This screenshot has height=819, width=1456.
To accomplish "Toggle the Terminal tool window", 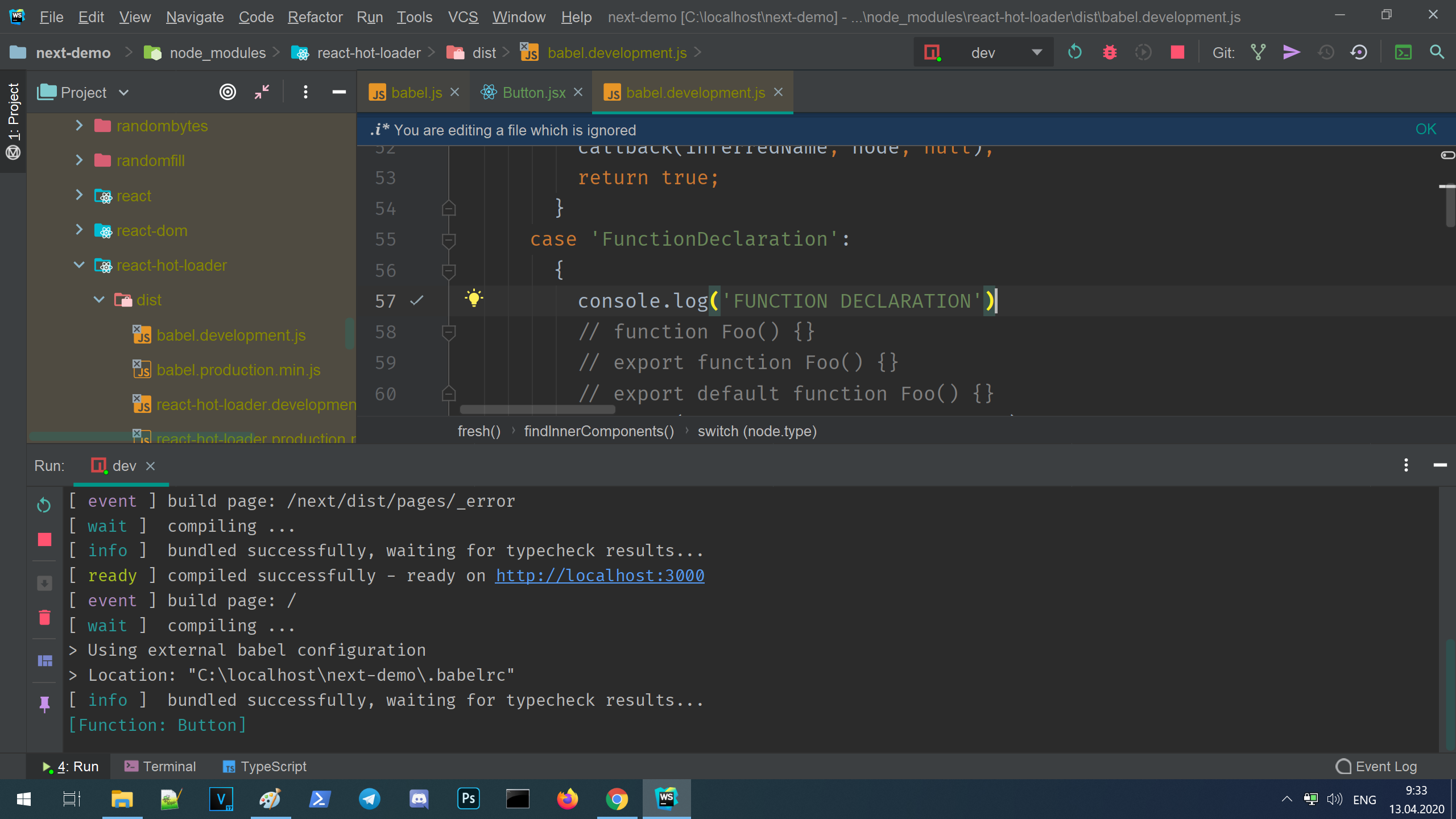I will point(160,767).
